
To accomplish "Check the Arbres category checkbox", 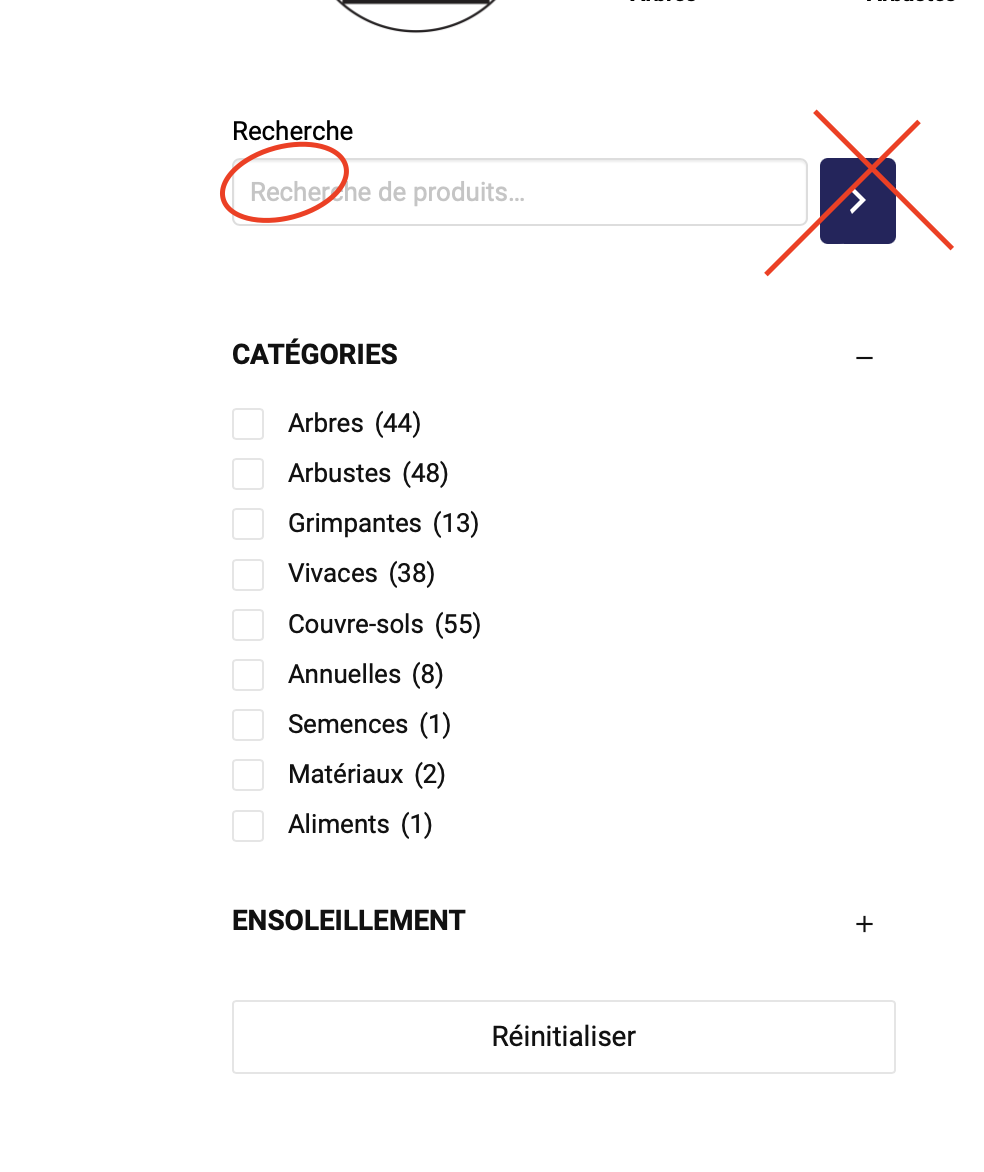I will click(x=248, y=424).
